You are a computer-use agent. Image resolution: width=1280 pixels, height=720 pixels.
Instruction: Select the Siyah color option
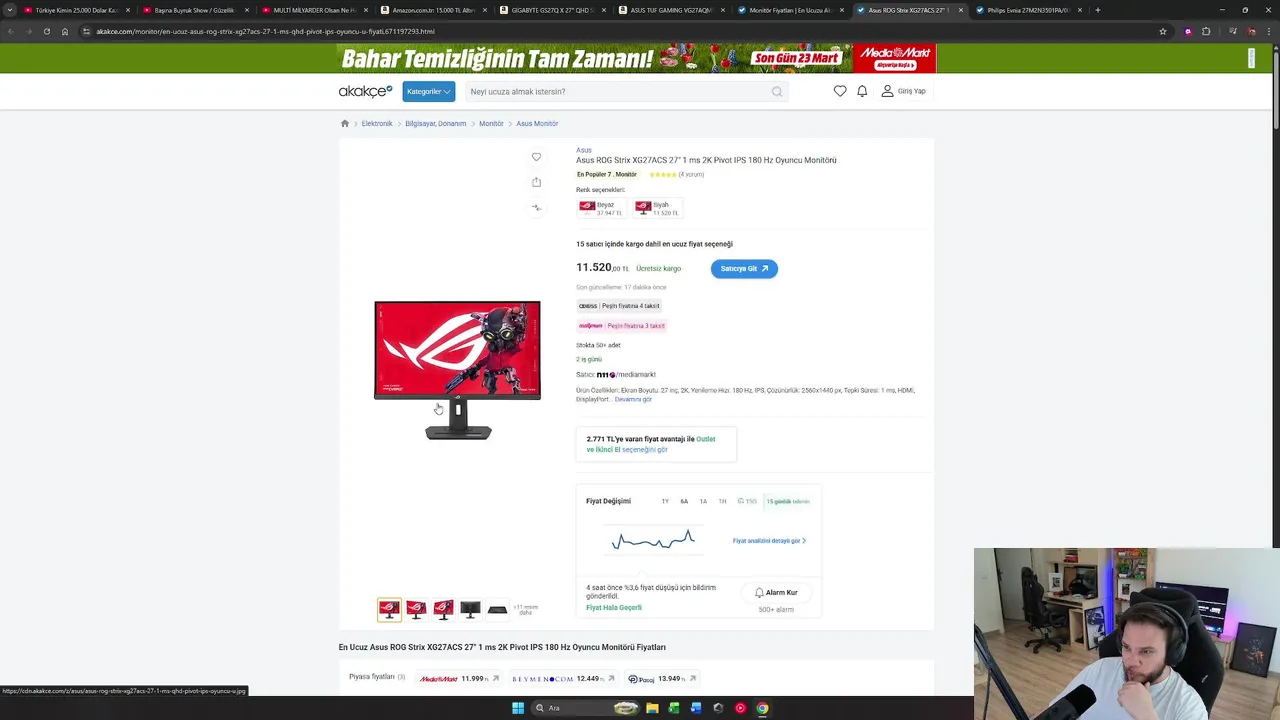(657, 208)
